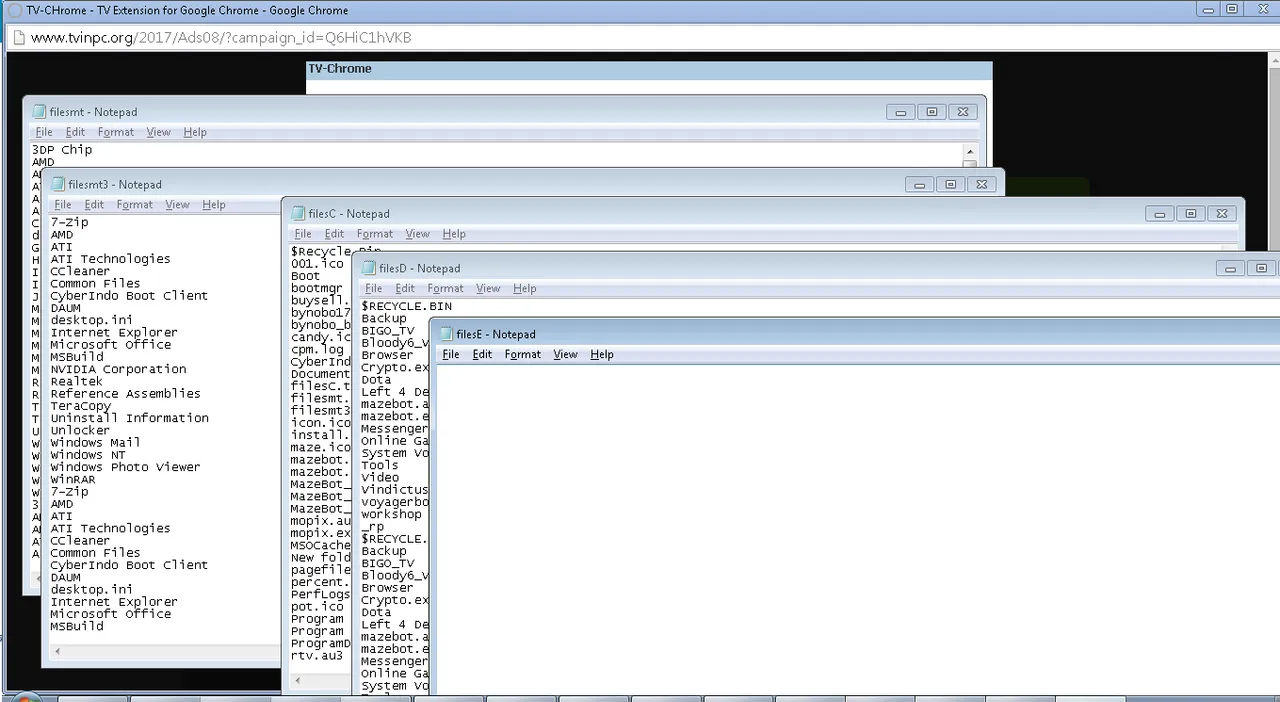Click "3DP Chip" line in filesmt

62,150
